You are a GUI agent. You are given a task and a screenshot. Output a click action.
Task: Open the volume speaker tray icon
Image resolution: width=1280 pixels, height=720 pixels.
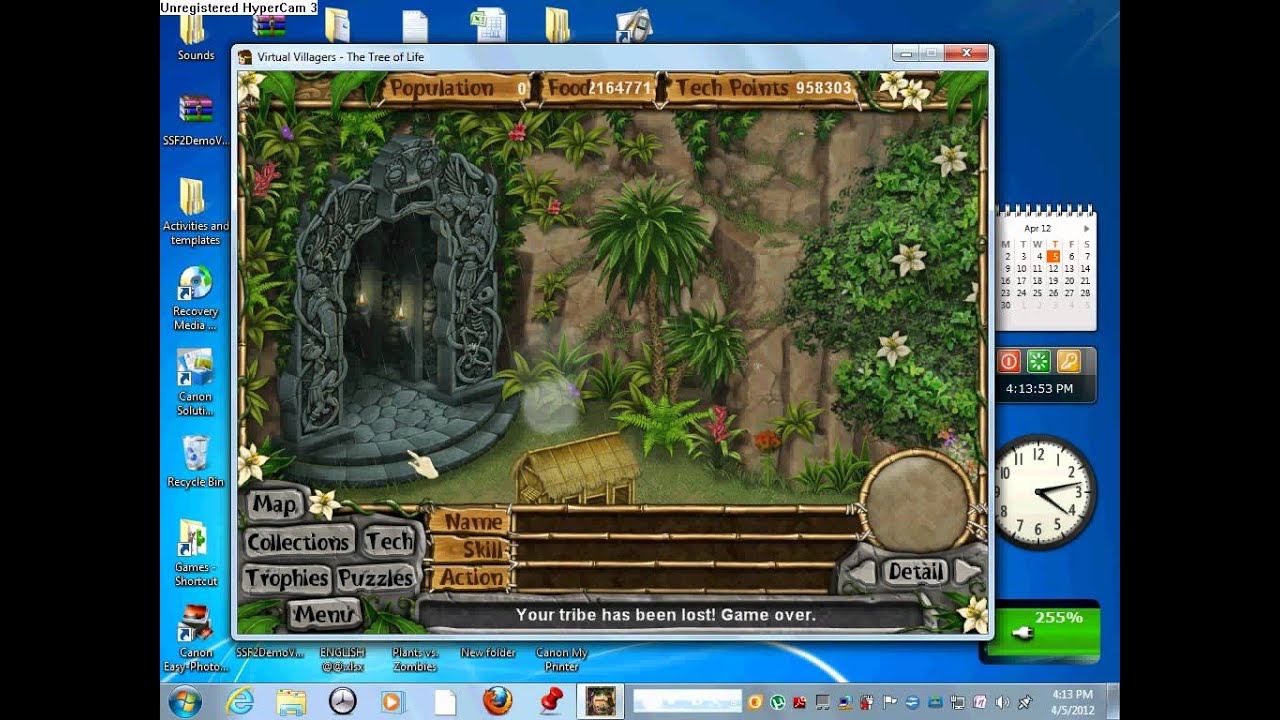[1002, 702]
